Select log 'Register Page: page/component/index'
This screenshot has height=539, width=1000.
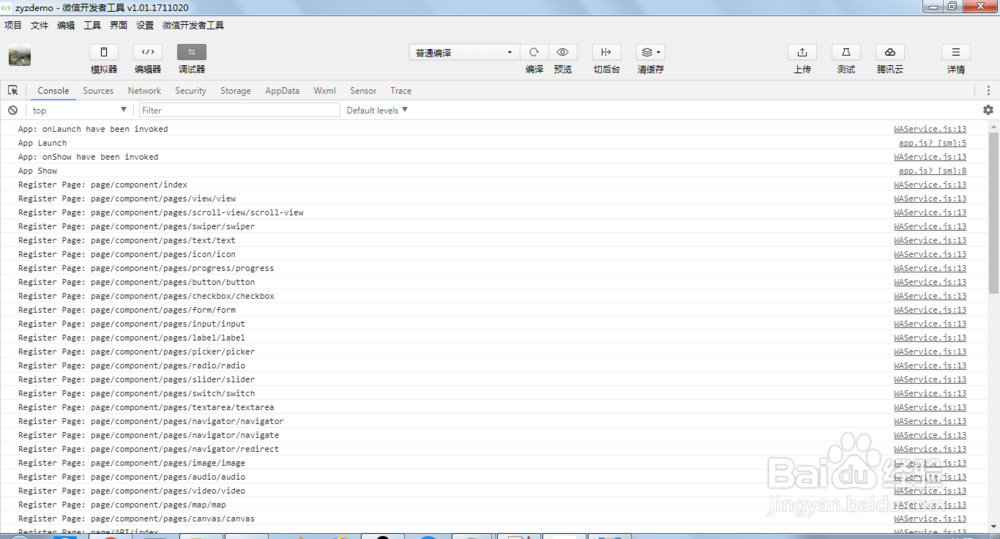[x=103, y=185]
